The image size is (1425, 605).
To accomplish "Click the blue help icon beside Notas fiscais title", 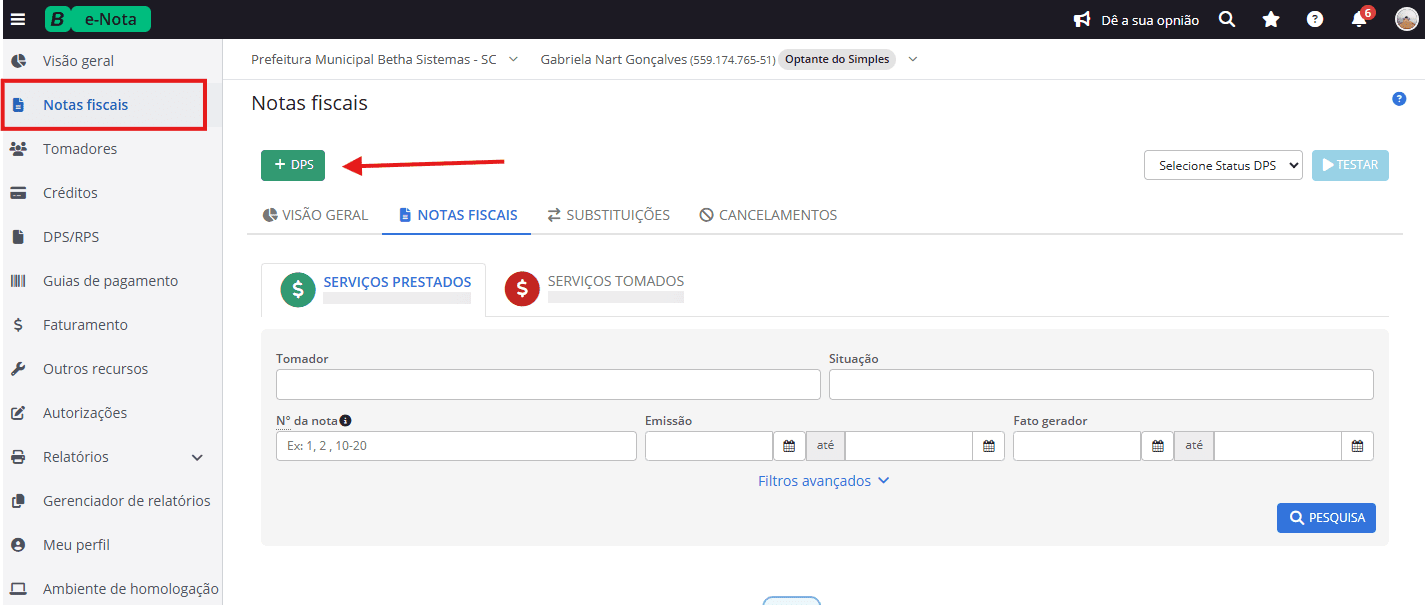I will point(1398,99).
